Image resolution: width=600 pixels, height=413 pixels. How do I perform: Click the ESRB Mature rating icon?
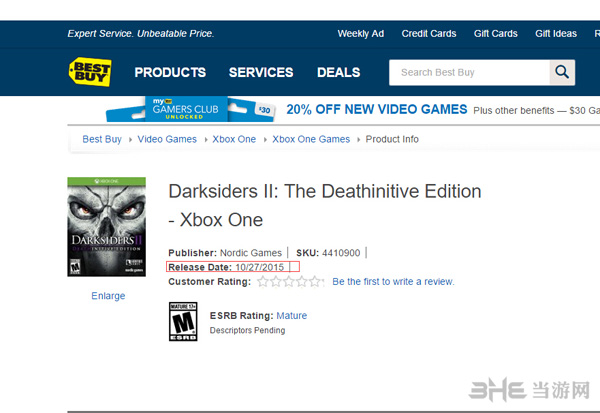[x=183, y=321]
